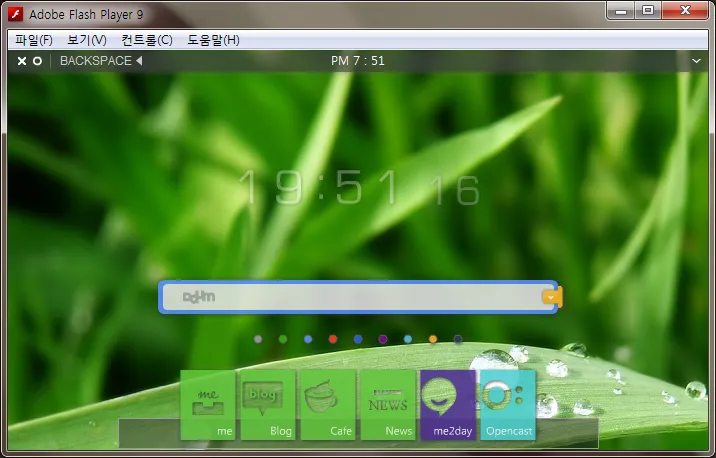Select the purple color dot

(x=383, y=339)
